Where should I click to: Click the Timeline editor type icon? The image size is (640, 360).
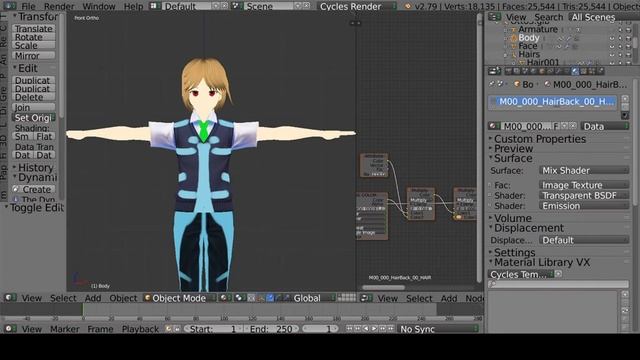[x=10, y=329]
